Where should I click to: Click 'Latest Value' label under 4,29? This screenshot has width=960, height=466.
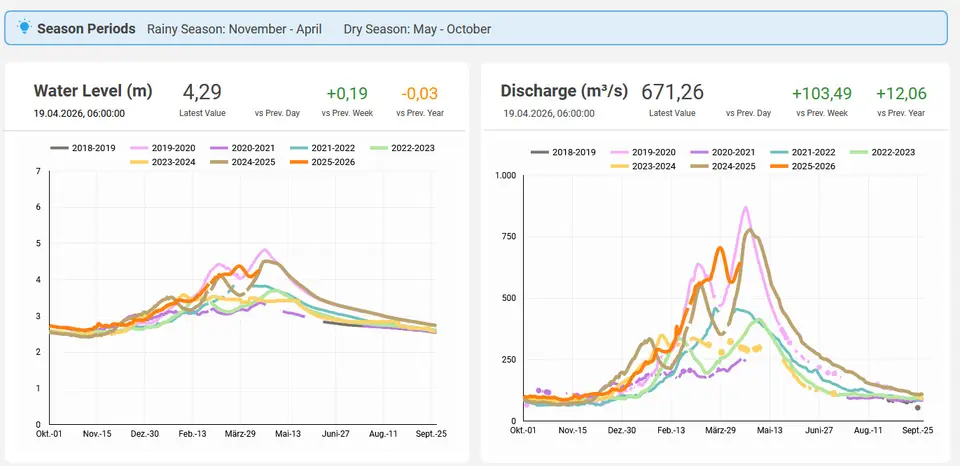[x=203, y=113]
